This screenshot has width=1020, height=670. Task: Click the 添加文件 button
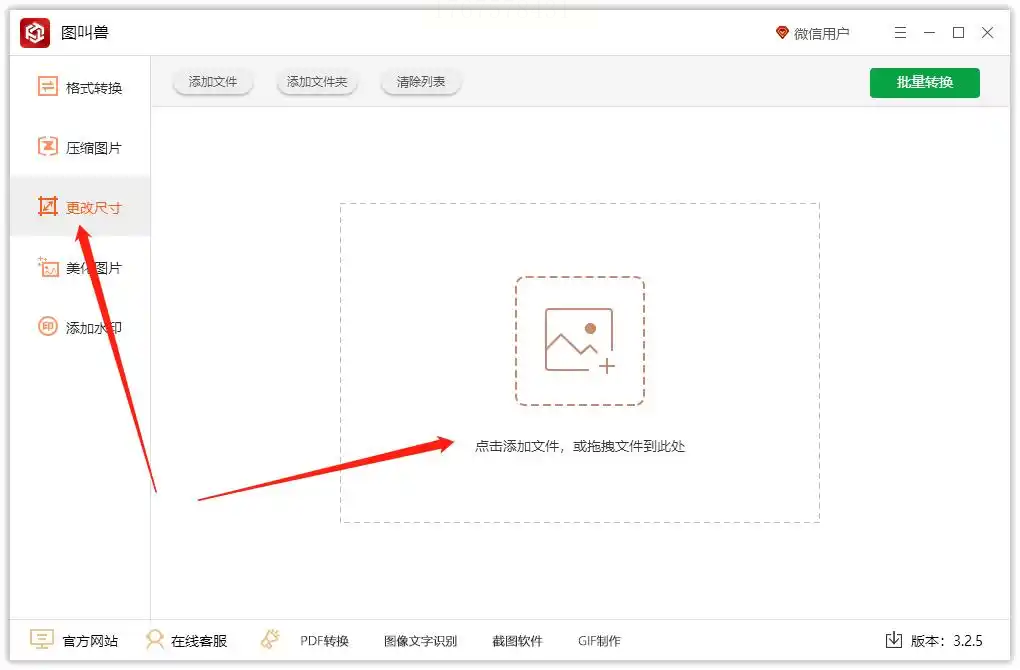[213, 82]
